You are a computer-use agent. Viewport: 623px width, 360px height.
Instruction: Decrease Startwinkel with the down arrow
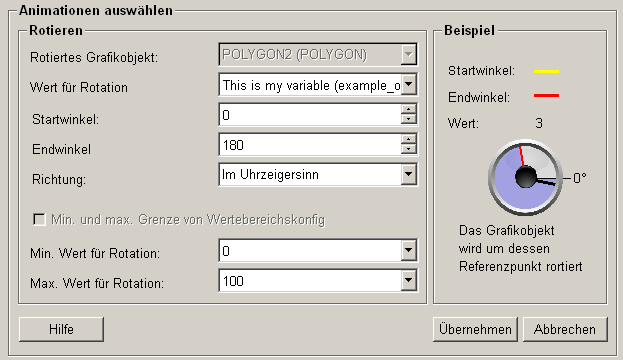pos(408,119)
